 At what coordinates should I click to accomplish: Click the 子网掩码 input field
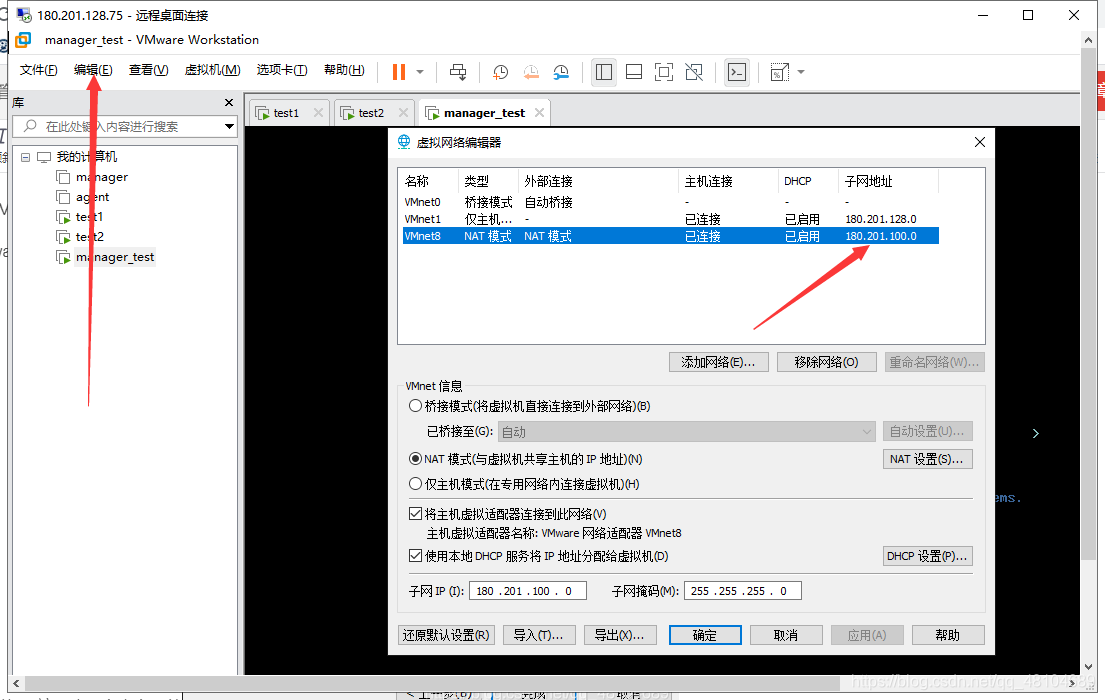pos(742,591)
